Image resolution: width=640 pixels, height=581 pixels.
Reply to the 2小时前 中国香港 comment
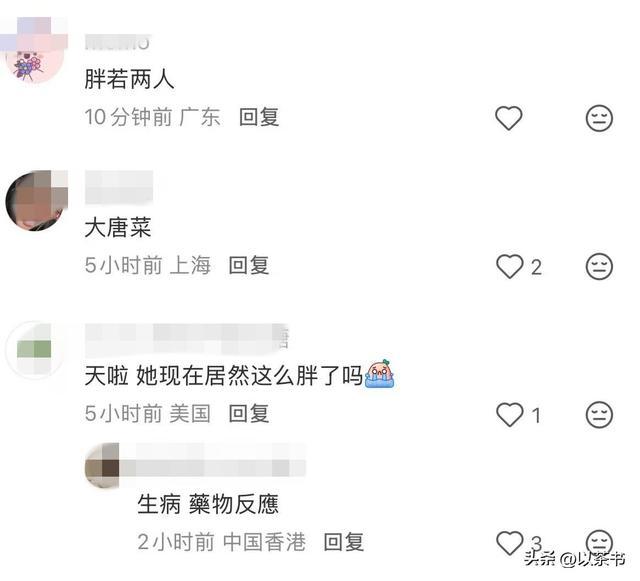pyautogui.click(x=344, y=542)
